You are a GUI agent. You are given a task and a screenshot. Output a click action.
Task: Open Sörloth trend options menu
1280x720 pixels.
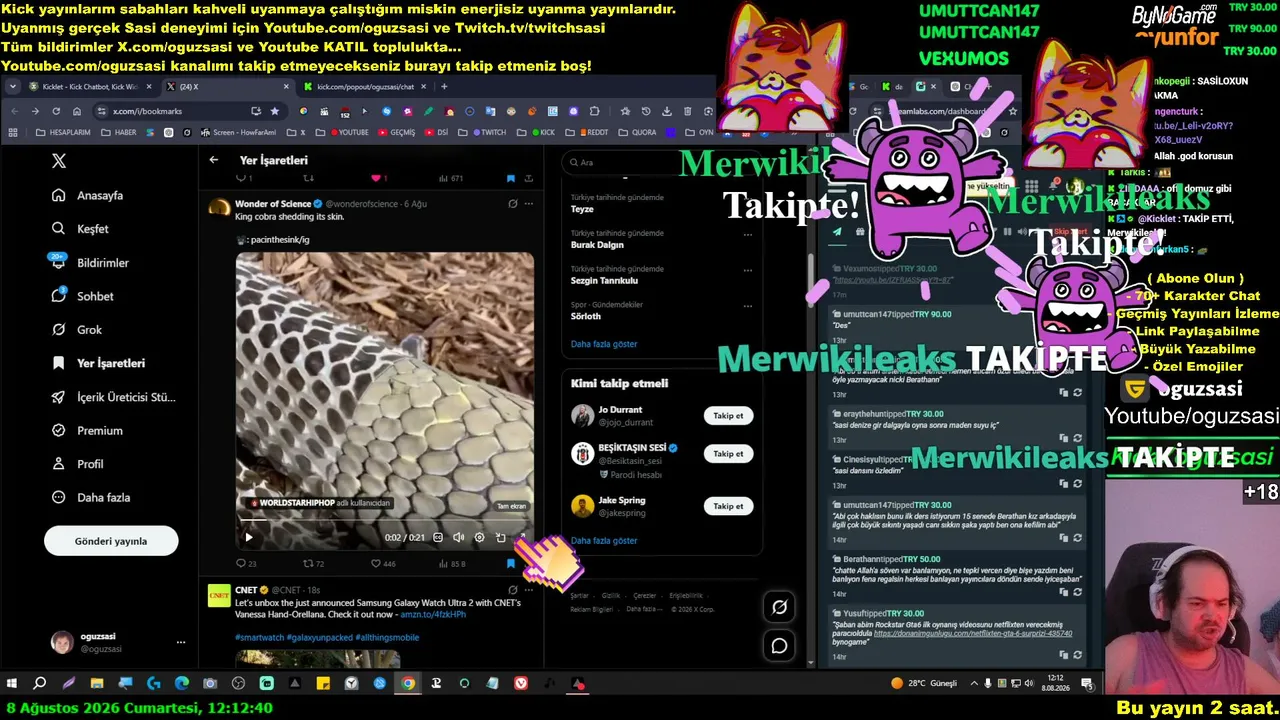(747, 305)
